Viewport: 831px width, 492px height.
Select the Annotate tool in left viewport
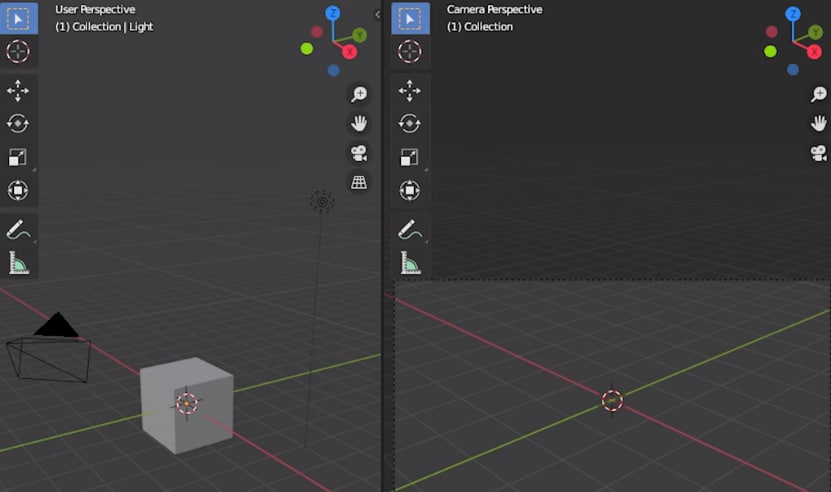click(x=19, y=230)
